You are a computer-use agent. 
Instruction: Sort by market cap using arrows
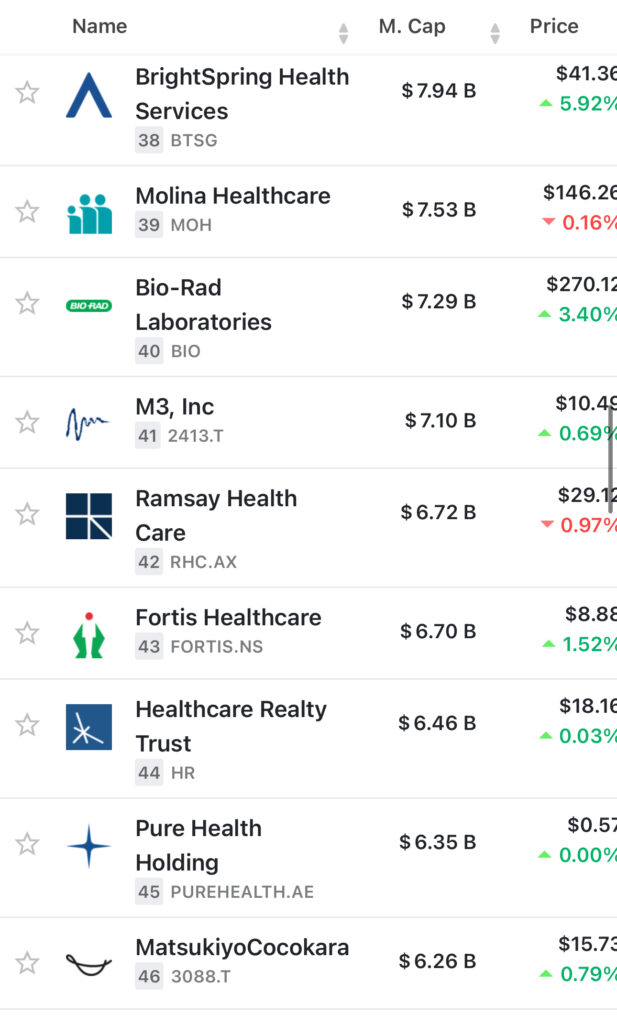pyautogui.click(x=495, y=33)
